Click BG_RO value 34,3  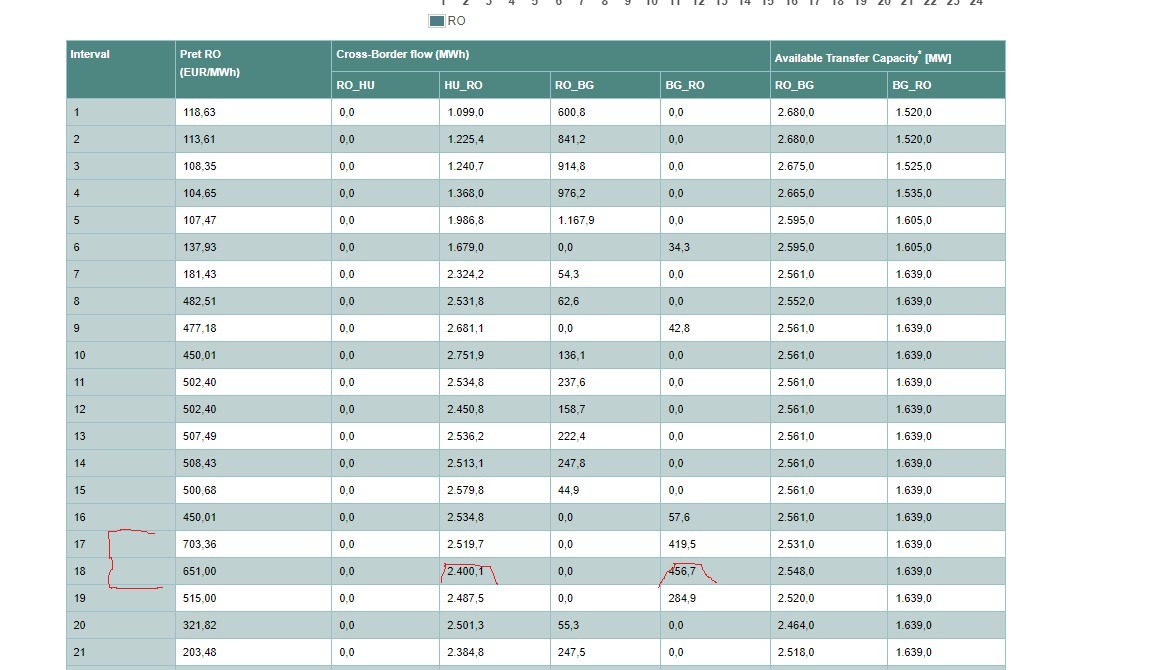pos(679,248)
